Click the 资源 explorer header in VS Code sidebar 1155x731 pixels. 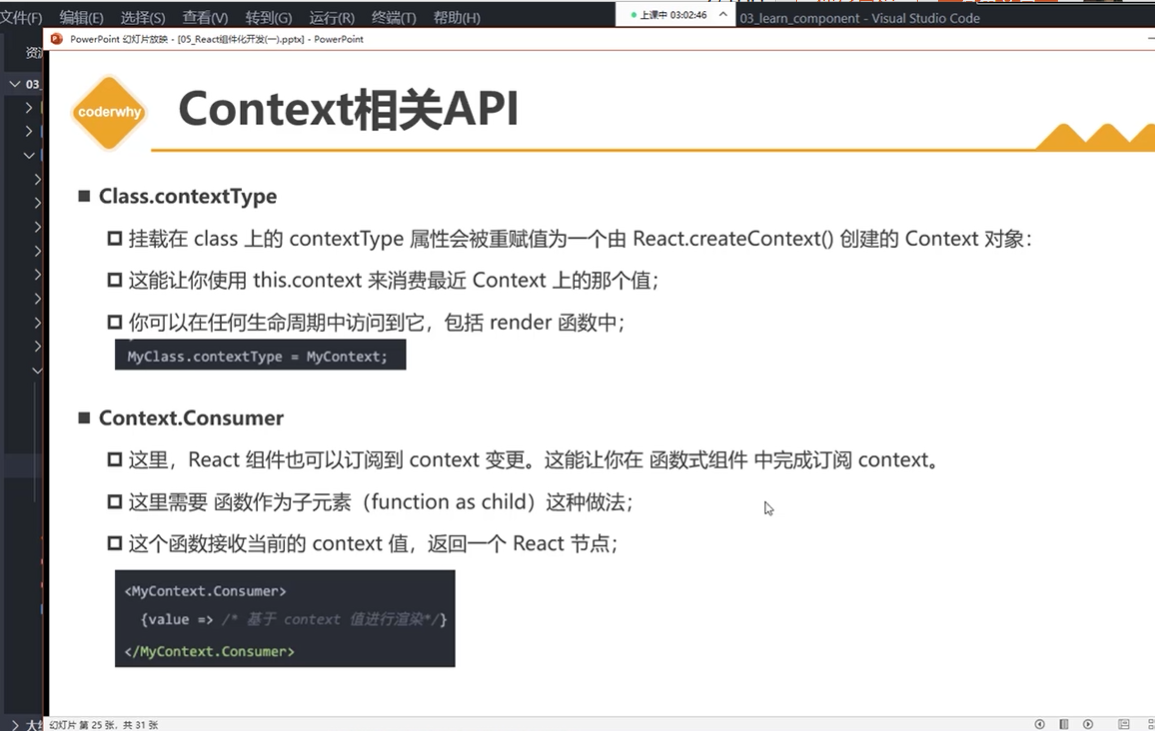34,52
